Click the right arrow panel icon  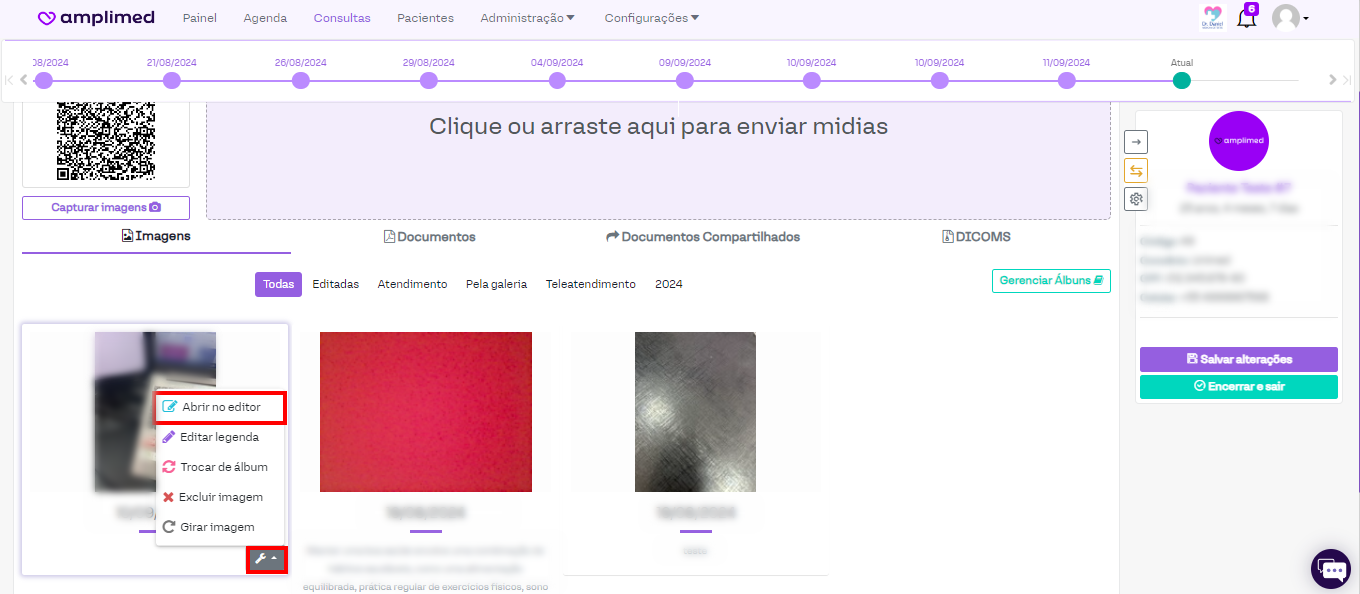coord(1136,142)
